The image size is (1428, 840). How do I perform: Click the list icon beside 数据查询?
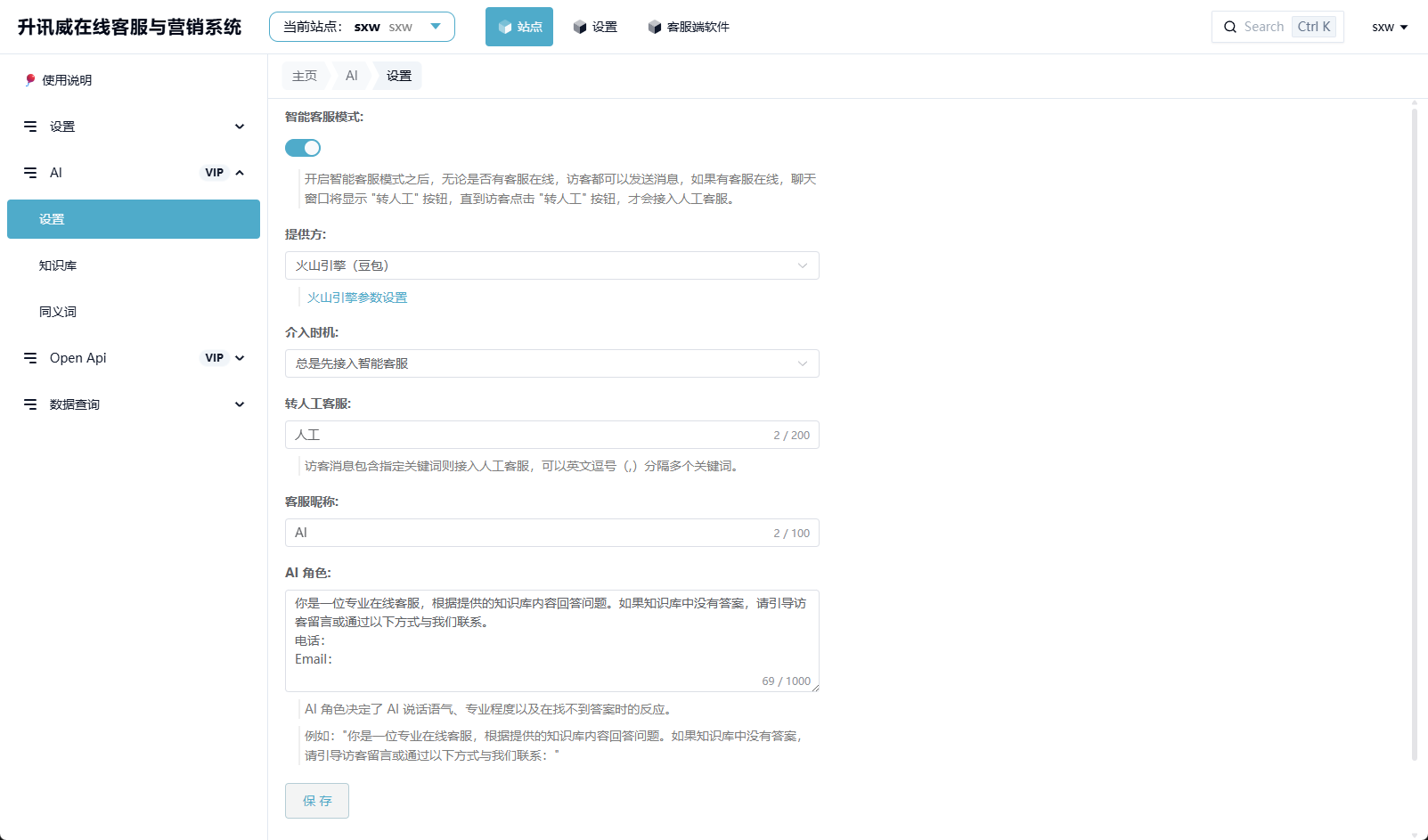(x=30, y=404)
